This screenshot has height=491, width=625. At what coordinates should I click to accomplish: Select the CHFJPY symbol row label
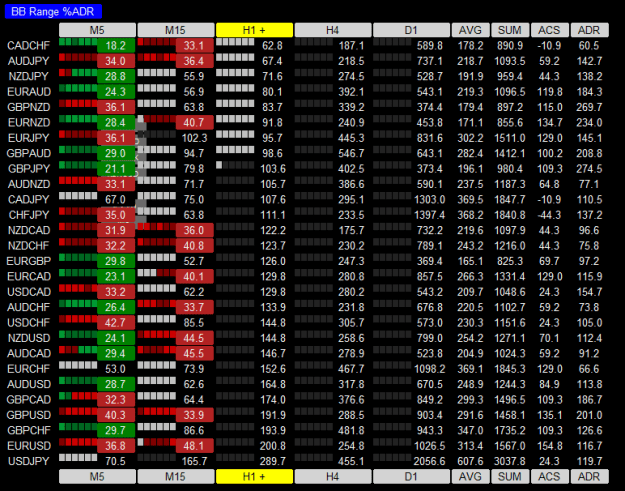tap(29, 215)
